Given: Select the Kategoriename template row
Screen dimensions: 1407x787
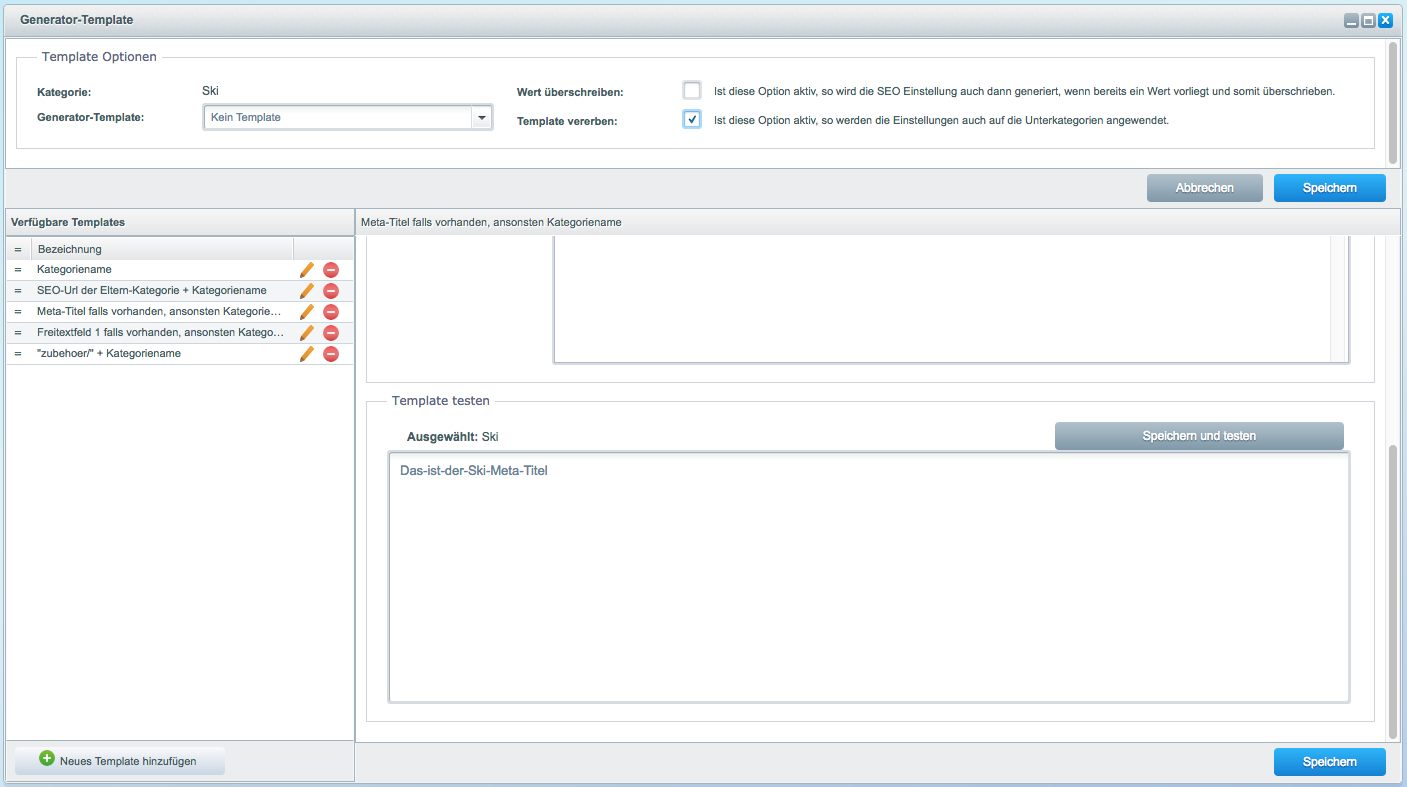Looking at the screenshot, I should point(180,270).
